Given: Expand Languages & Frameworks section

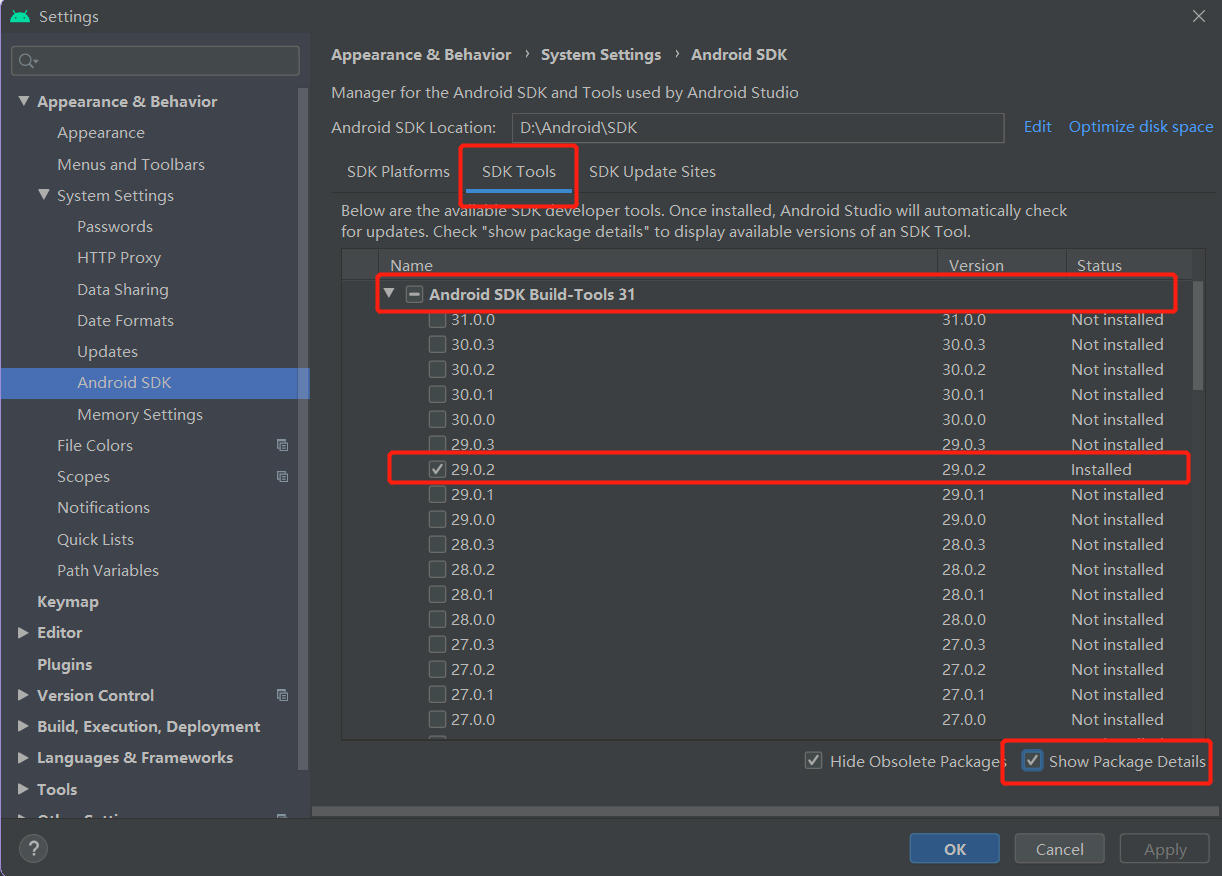Looking at the screenshot, I should click(x=24, y=758).
